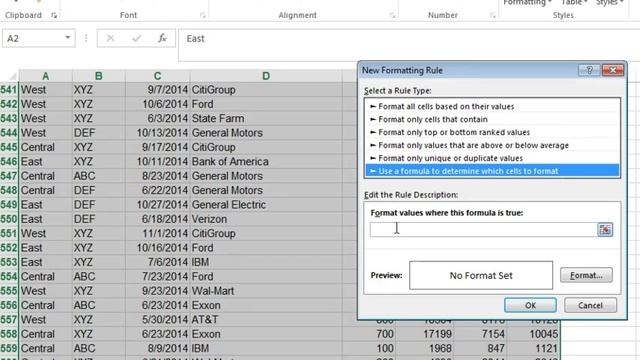
Task: Click cell 'Central' in row 545
Action: click(45, 147)
